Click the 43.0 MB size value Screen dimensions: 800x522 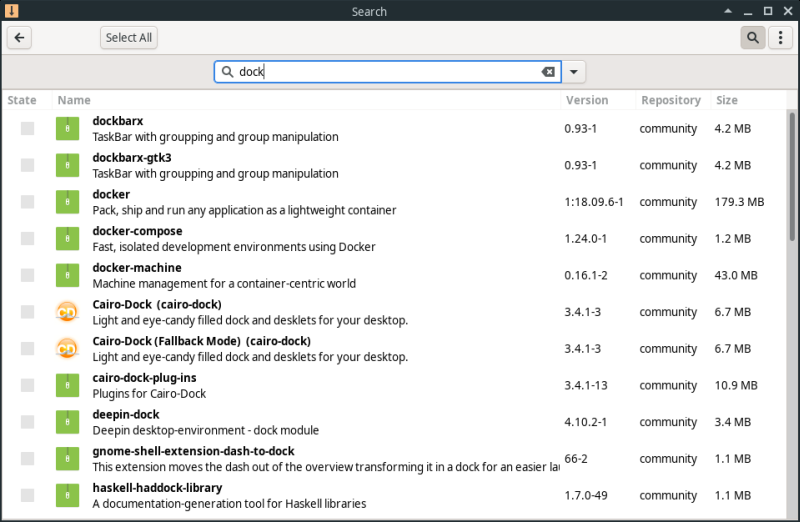tap(736, 276)
